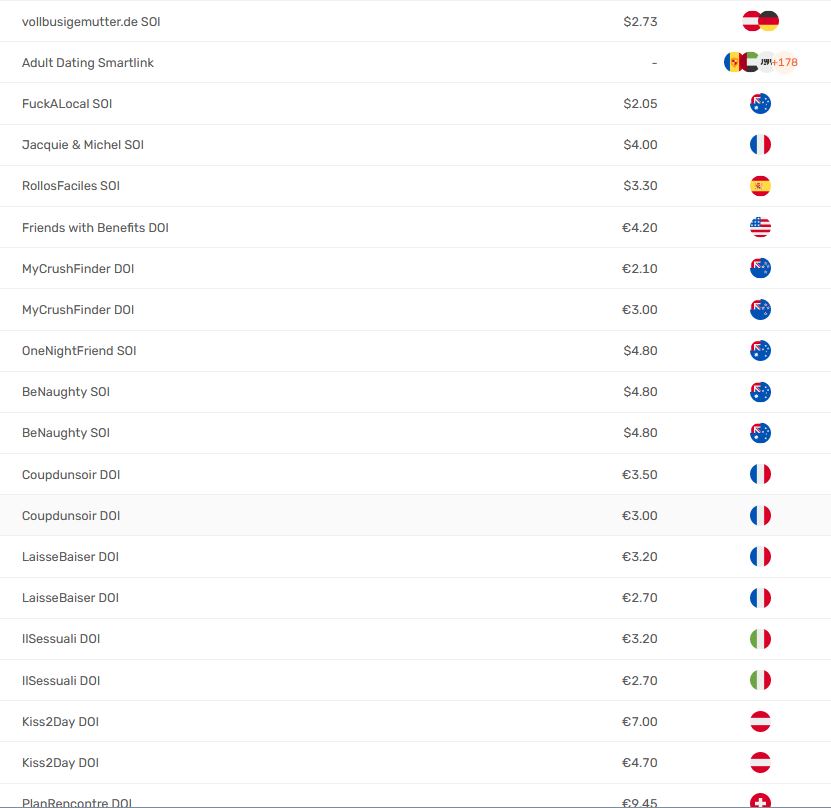Click the $4.00 payout of Jacquie & Michel
The image size is (831, 808).
[640, 145]
